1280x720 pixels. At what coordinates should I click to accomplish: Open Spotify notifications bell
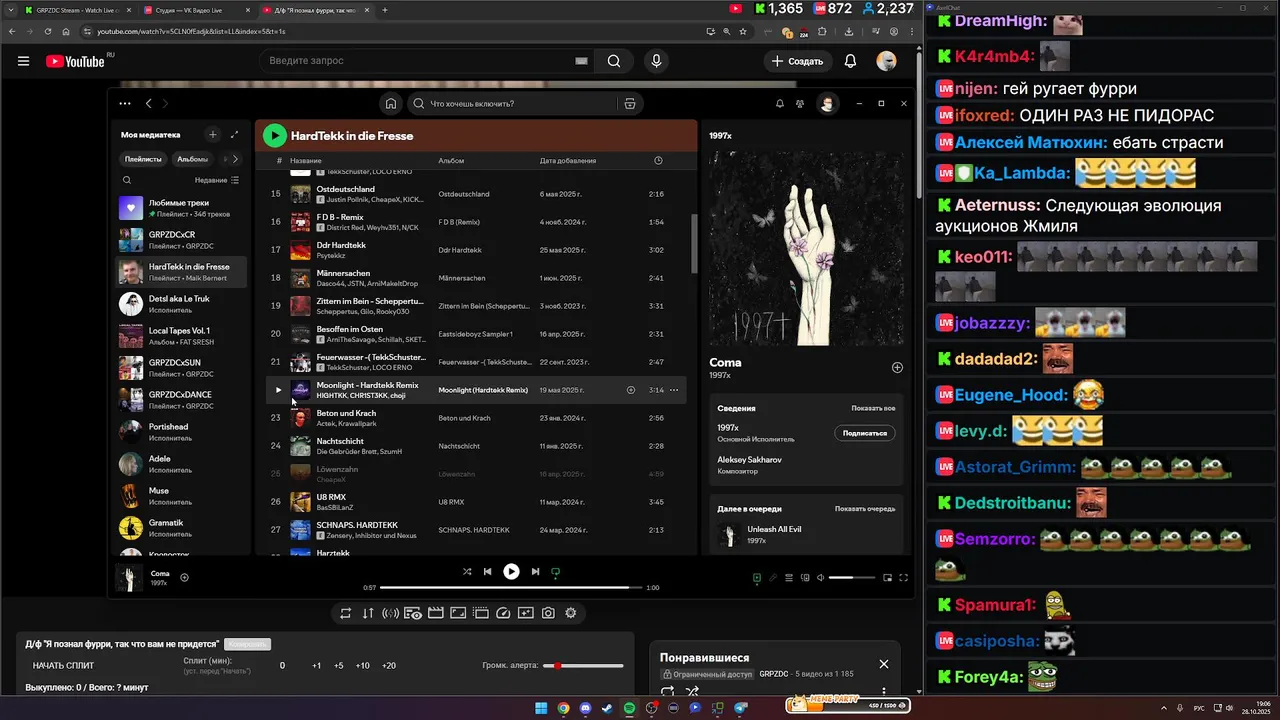pos(780,103)
